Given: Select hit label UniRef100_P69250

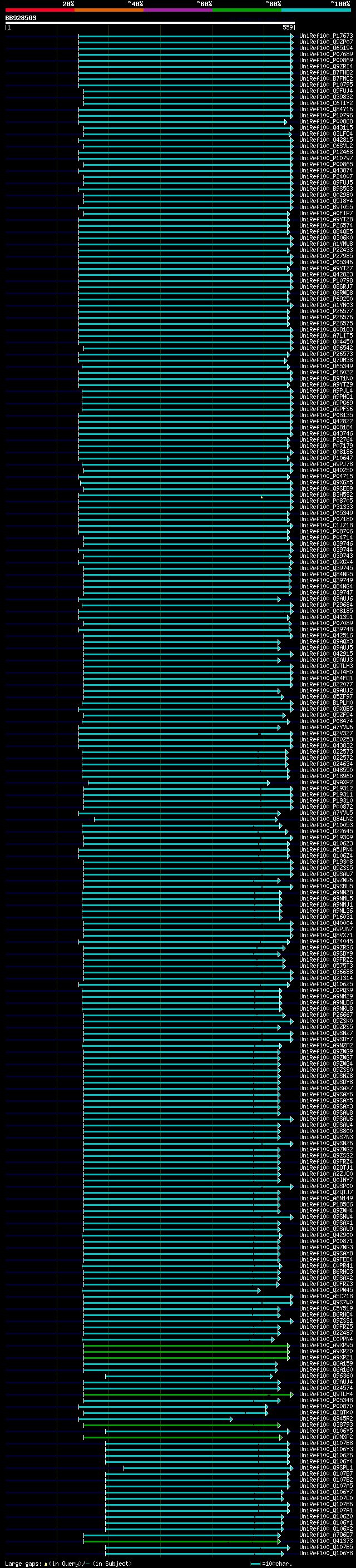Looking at the screenshot, I should tap(326, 299).
